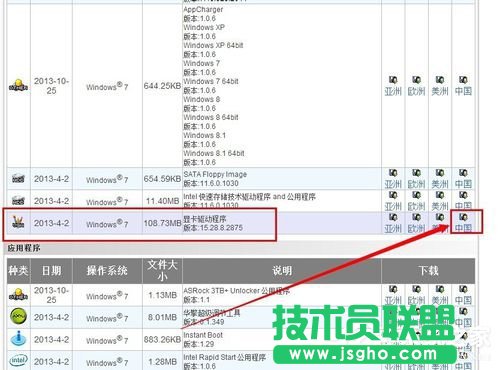Click the 2013-4-2 date in 显卡驱动程序 row
This screenshot has height=370, width=500.
tap(51, 223)
